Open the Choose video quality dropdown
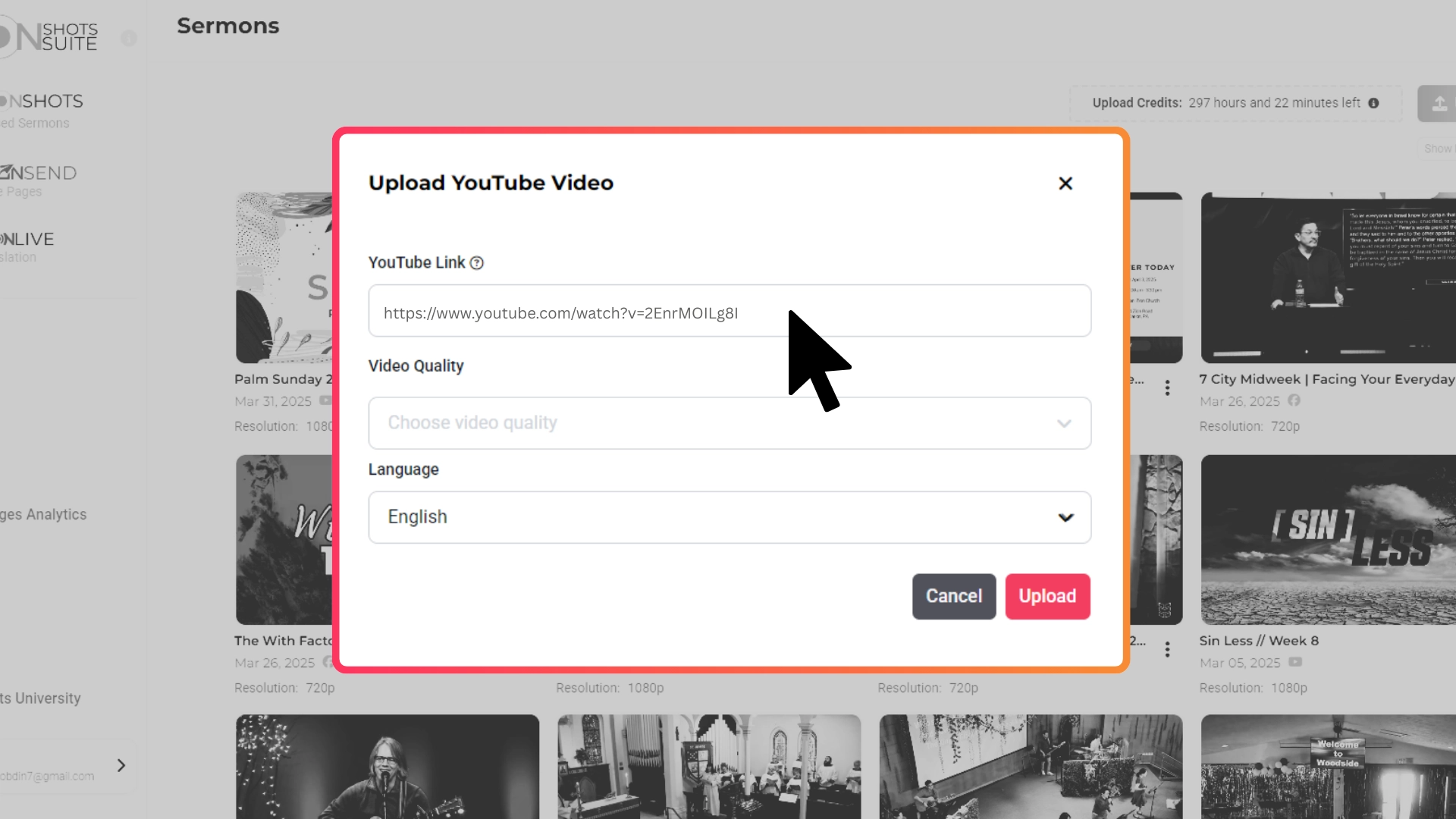 [730, 423]
